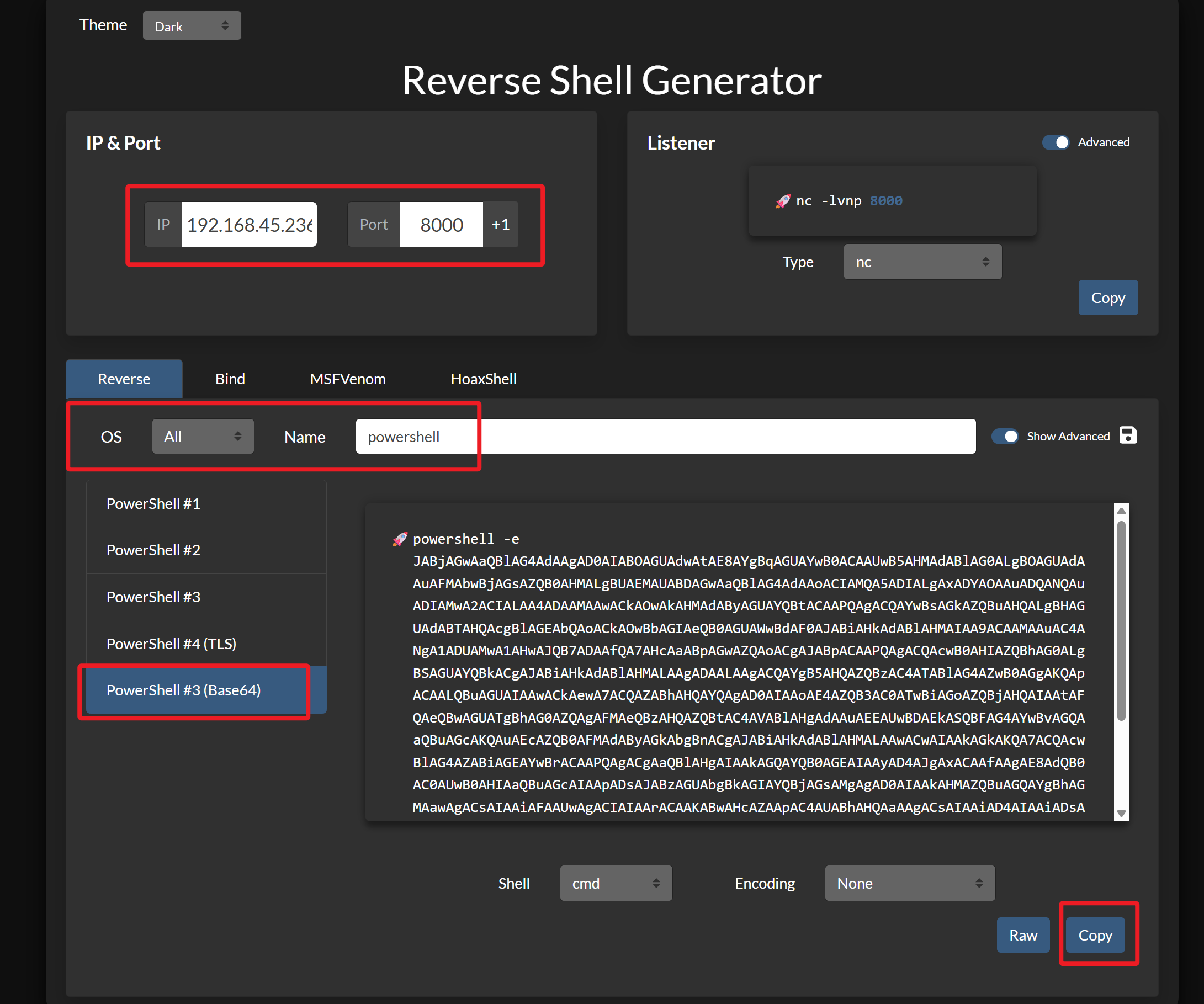The height and width of the screenshot is (1004, 1204).
Task: Increment port with the +1 button
Action: [501, 224]
